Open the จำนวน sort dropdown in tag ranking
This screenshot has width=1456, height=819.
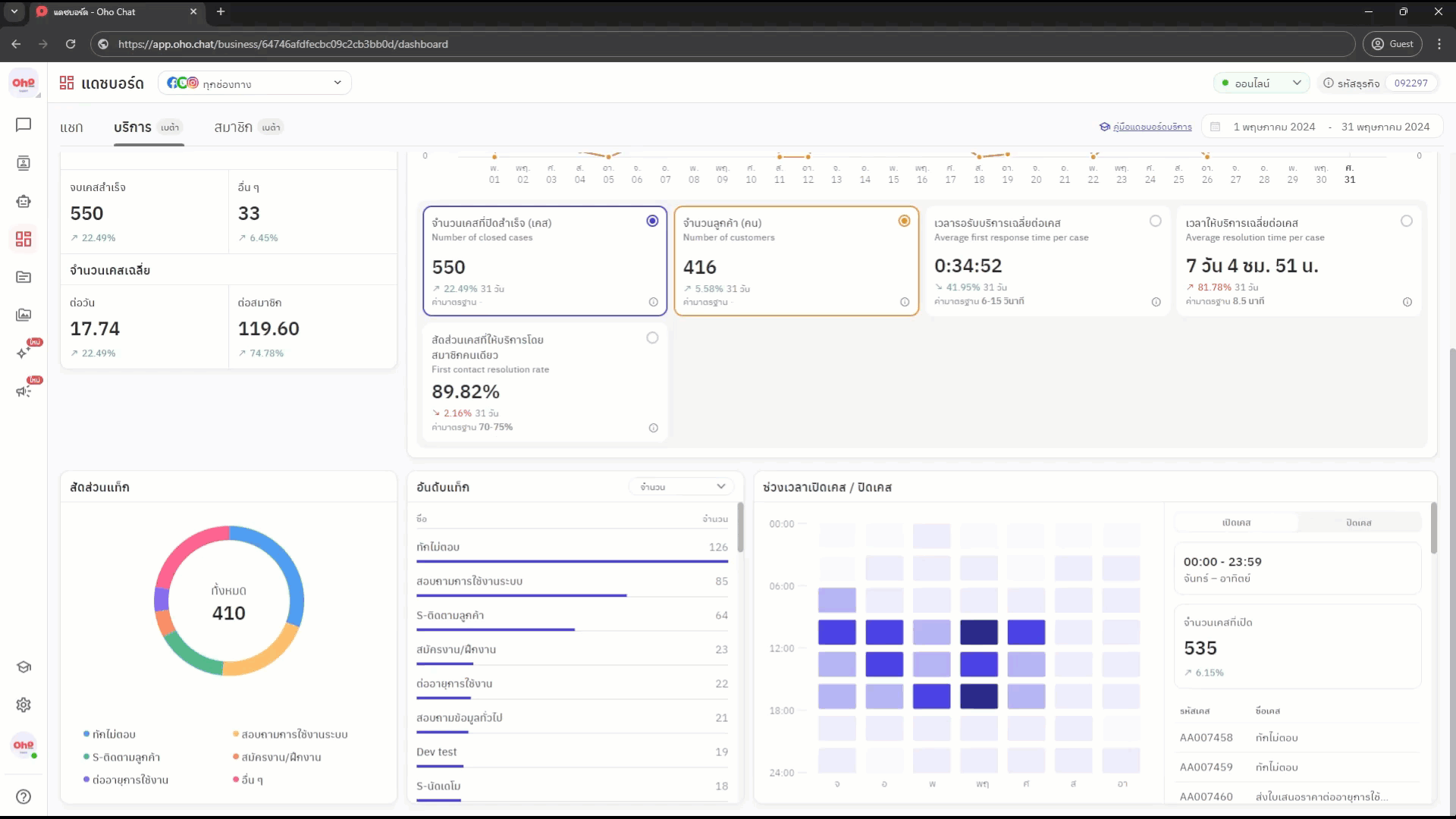(682, 486)
